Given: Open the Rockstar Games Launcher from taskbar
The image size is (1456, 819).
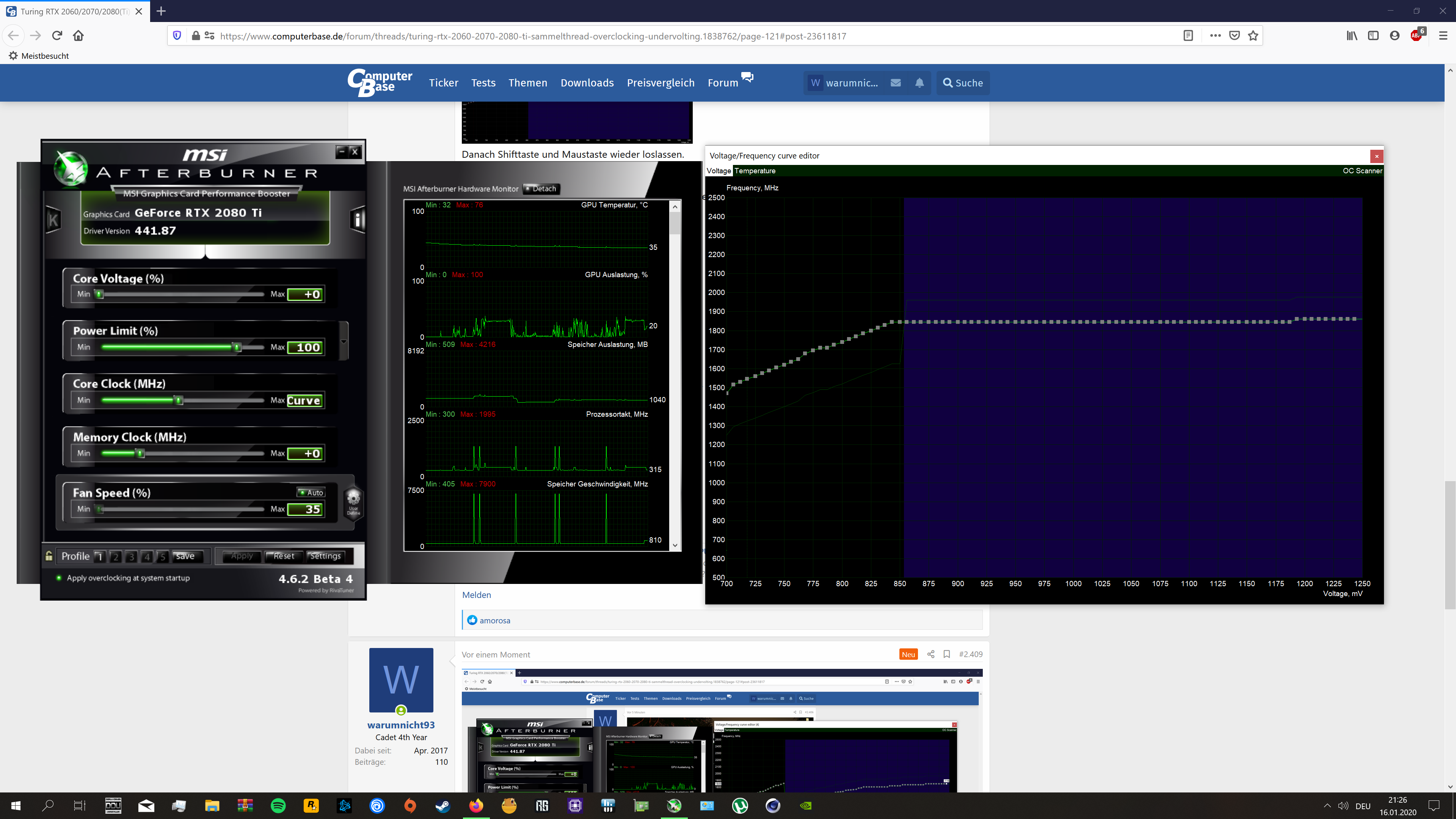Looking at the screenshot, I should tap(311, 805).
